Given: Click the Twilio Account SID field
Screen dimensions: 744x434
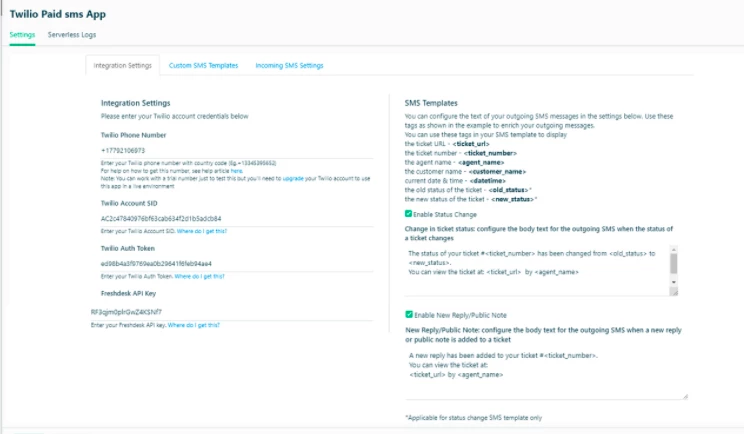Looking at the screenshot, I should click(237, 219).
